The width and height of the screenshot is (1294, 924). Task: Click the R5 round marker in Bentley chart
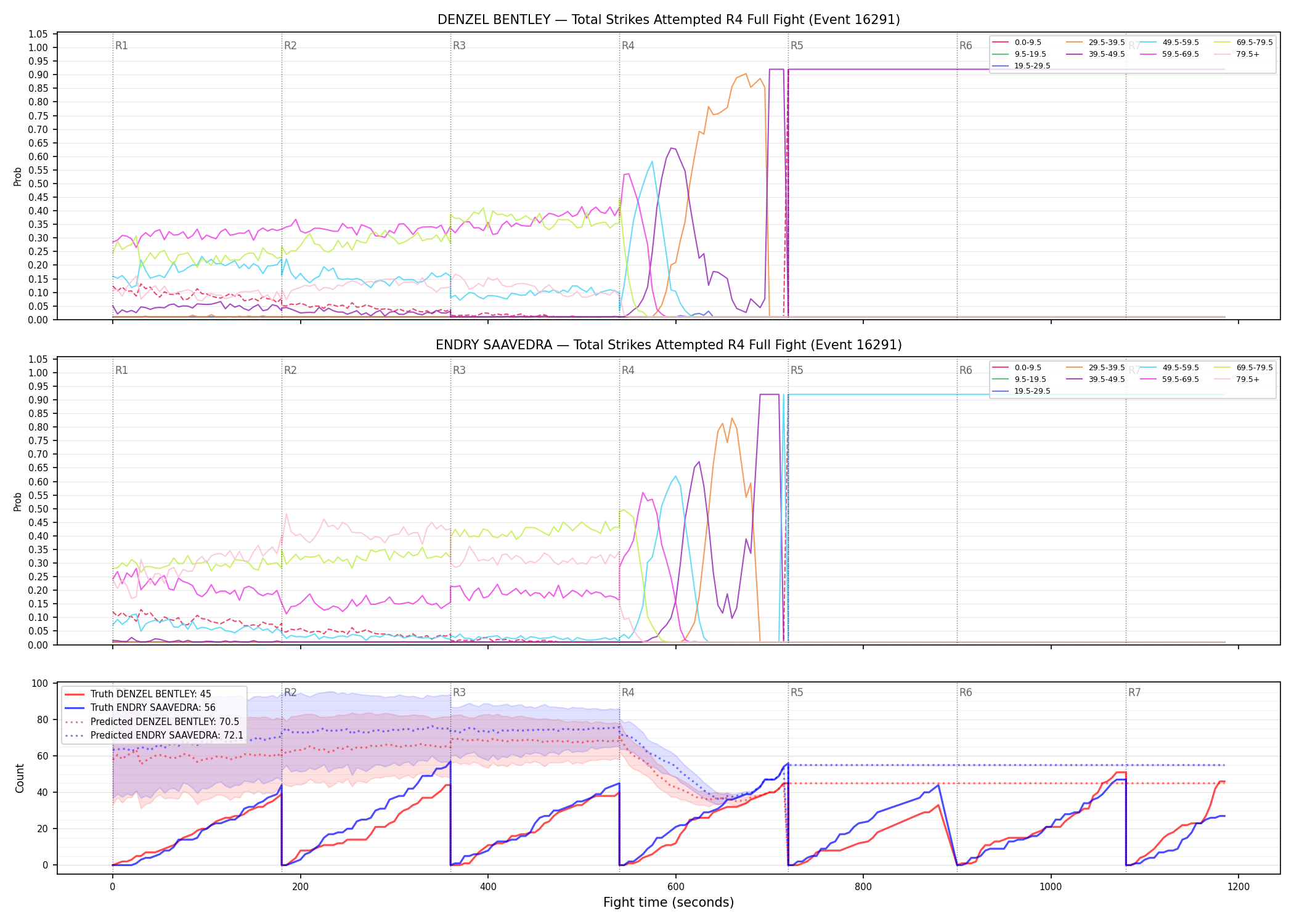(797, 46)
